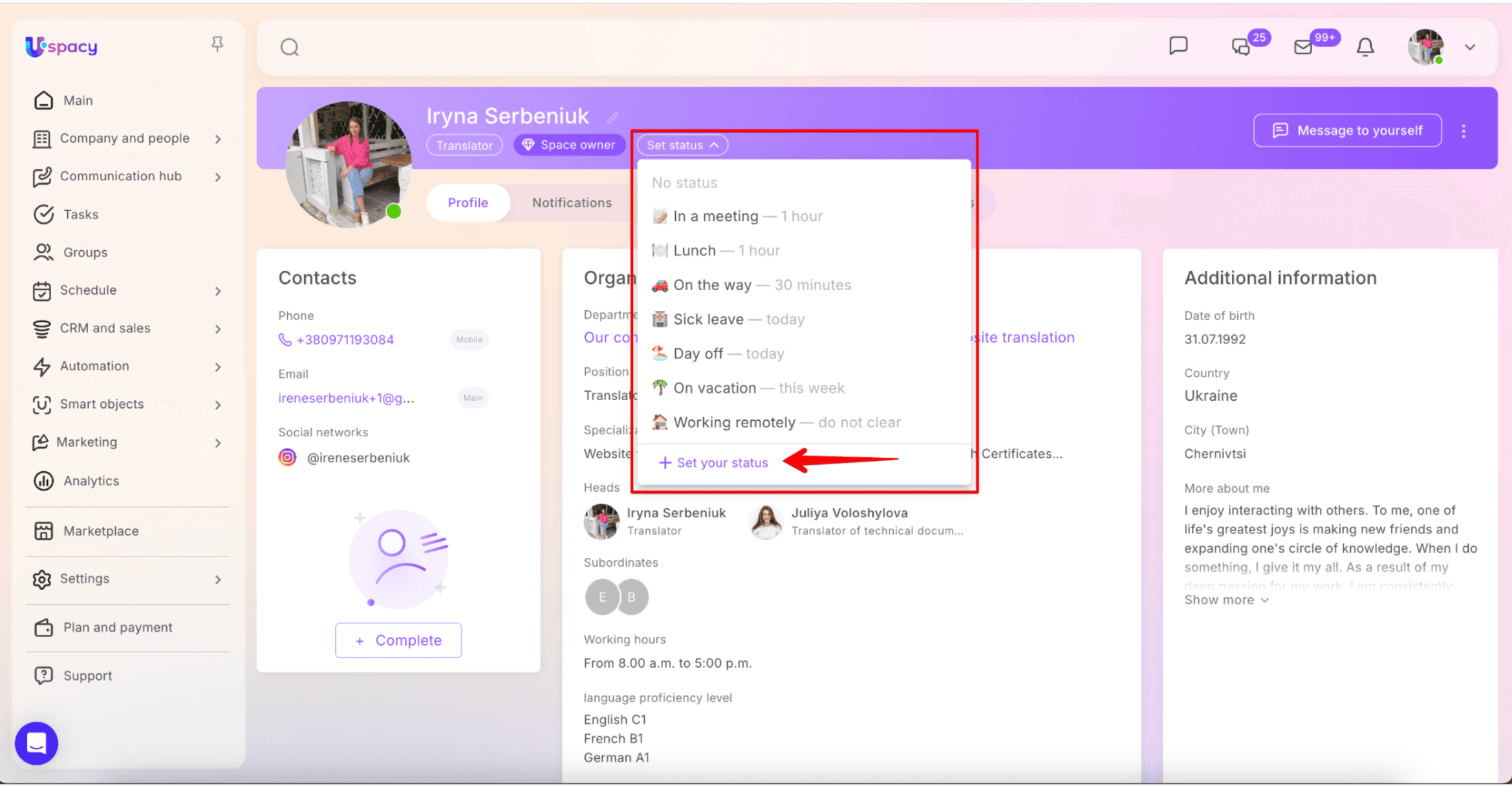Expand account menu chevron beside avatar

coord(1470,47)
